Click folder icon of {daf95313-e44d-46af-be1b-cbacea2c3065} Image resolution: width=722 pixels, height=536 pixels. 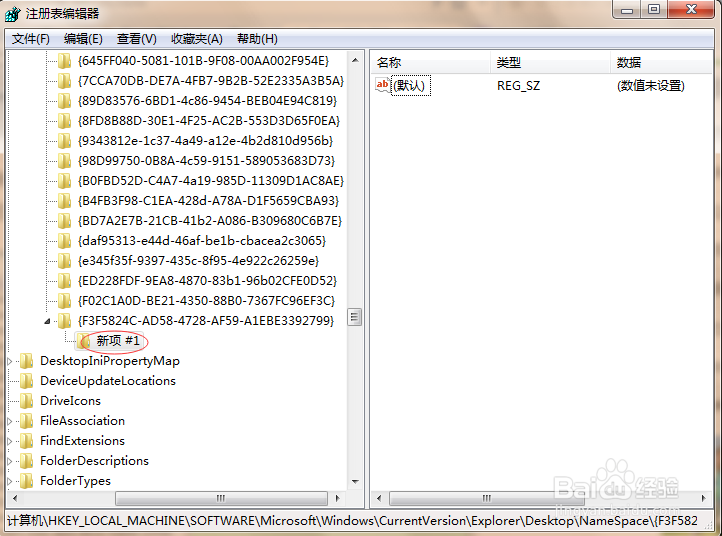[x=64, y=241]
